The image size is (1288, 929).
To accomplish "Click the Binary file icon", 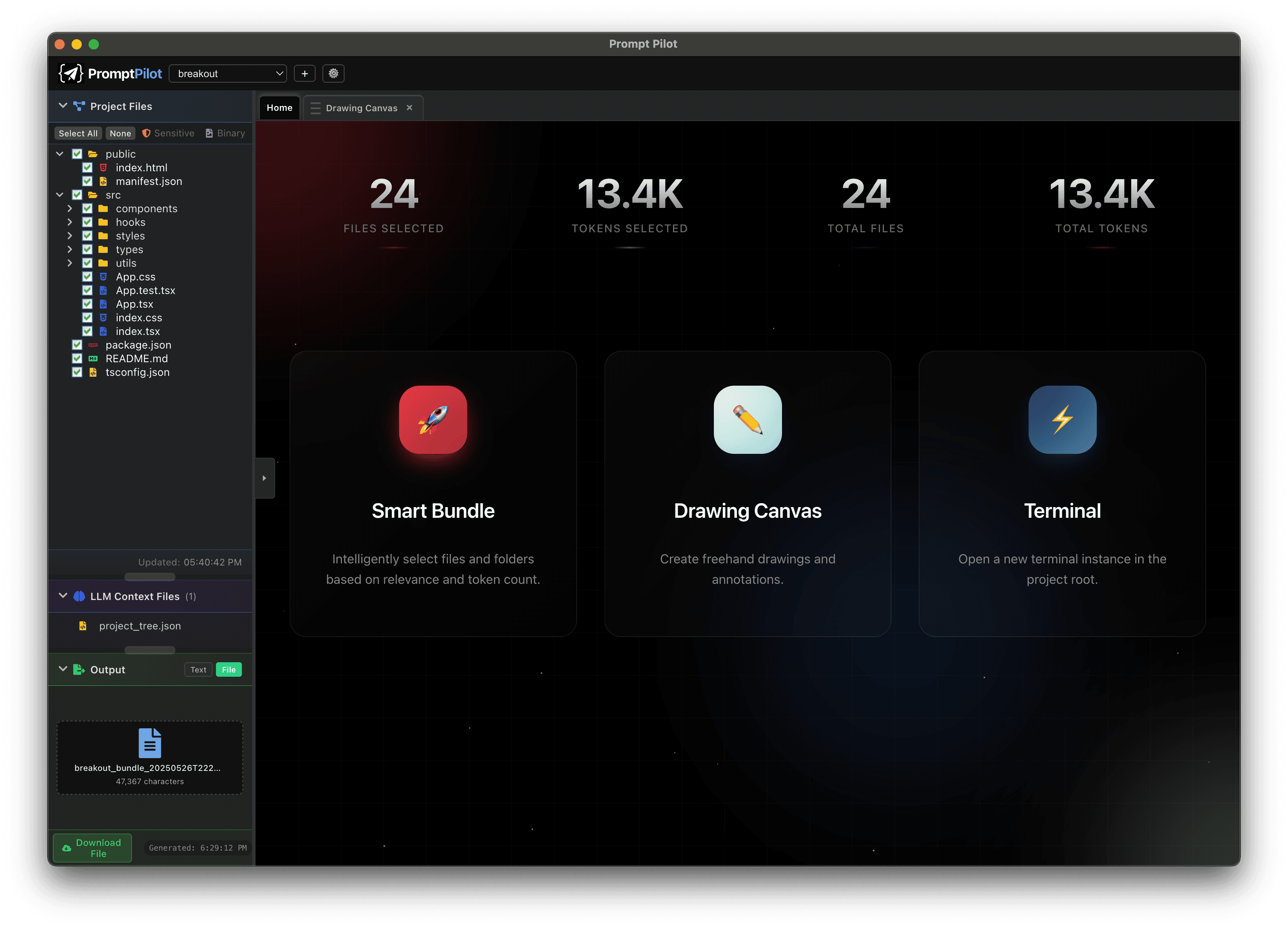I will (x=209, y=133).
